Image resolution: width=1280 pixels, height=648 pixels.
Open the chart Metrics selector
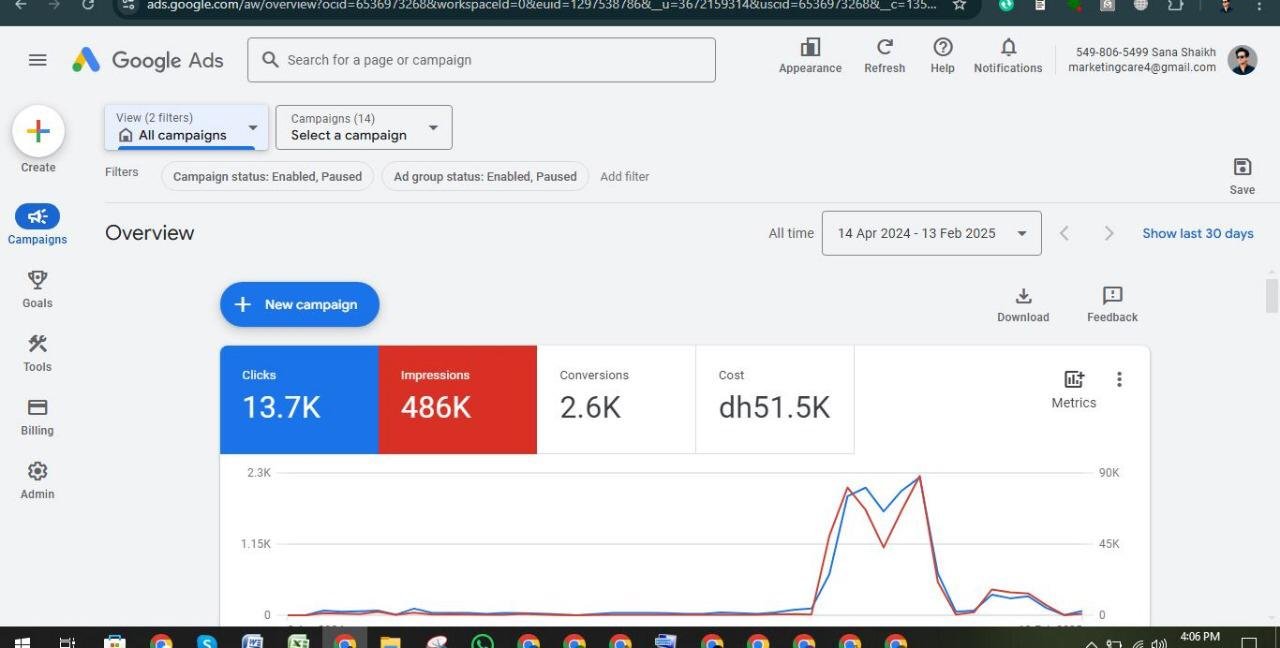[1074, 389]
